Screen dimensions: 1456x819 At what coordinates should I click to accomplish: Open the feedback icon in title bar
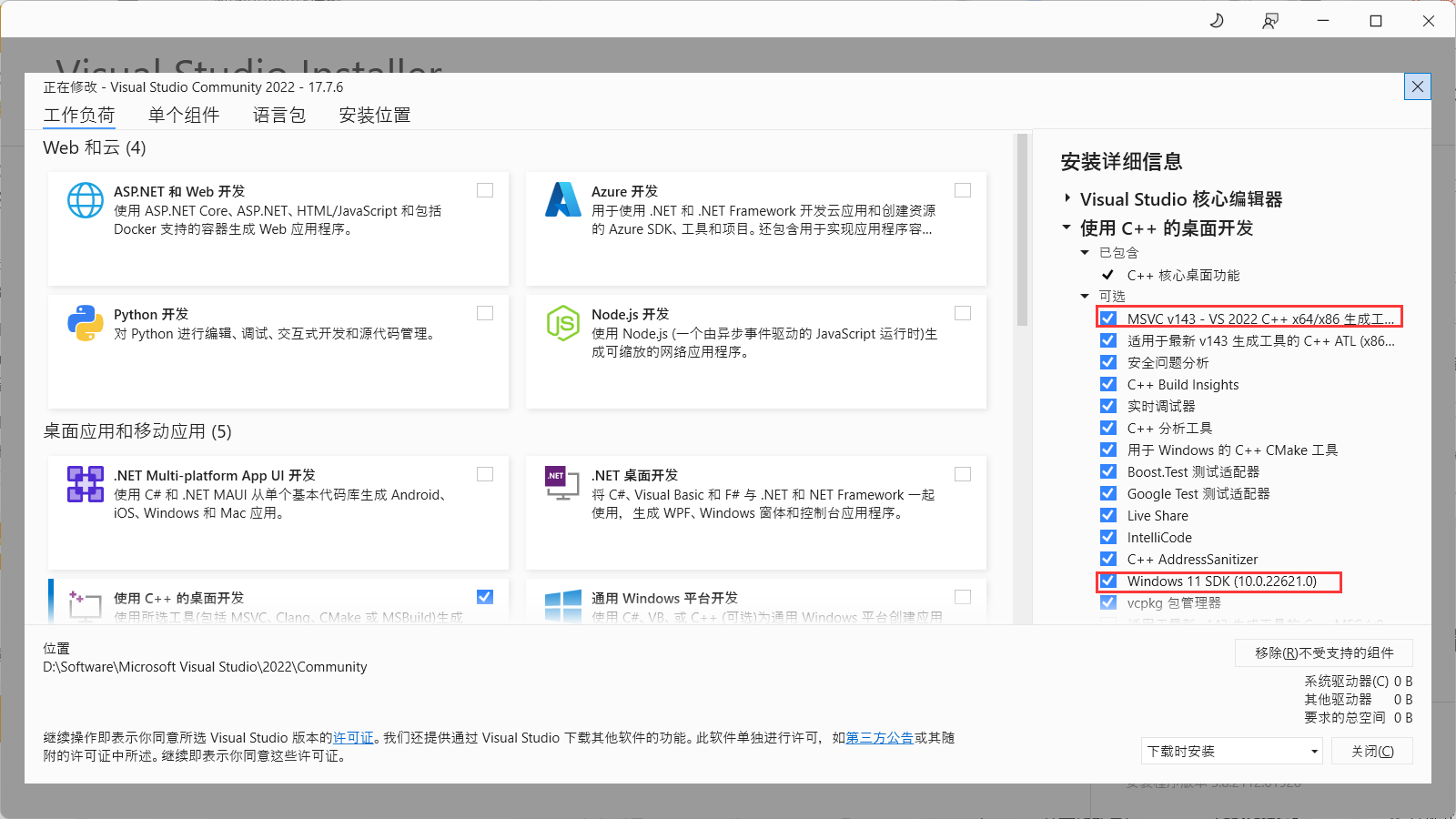tap(1270, 20)
